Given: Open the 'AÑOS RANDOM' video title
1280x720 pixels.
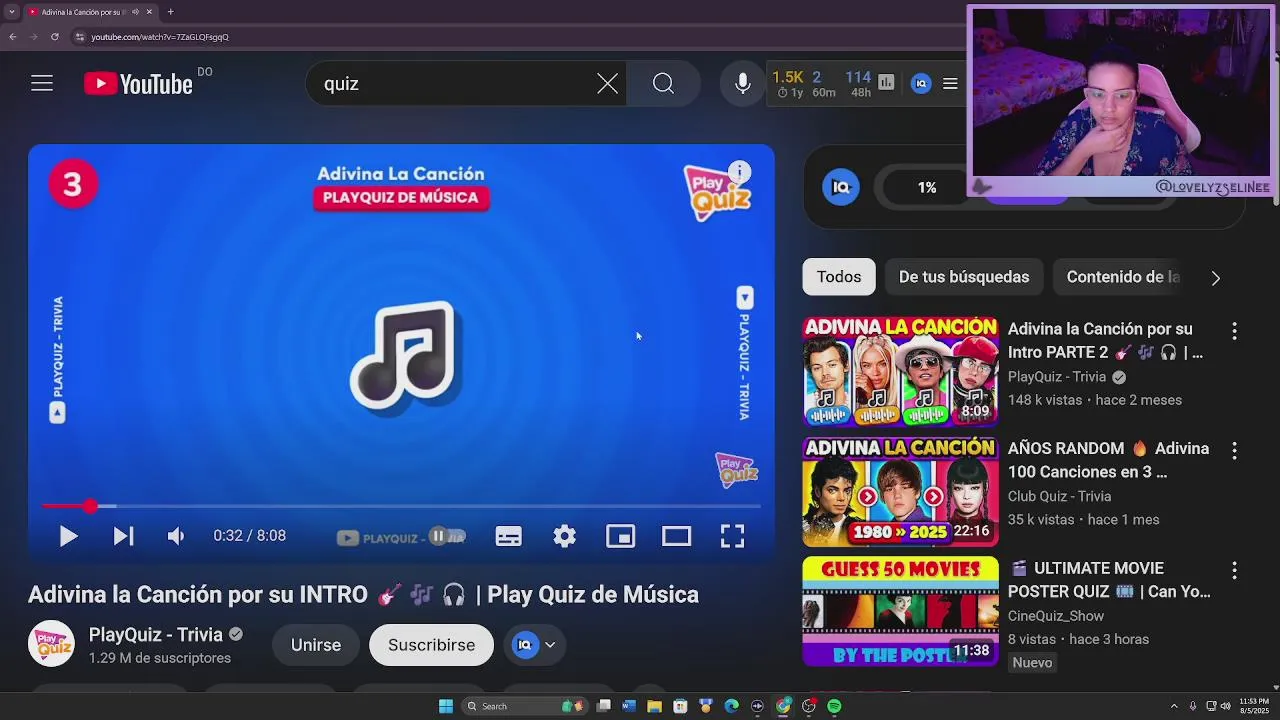Looking at the screenshot, I should click(x=1108, y=460).
